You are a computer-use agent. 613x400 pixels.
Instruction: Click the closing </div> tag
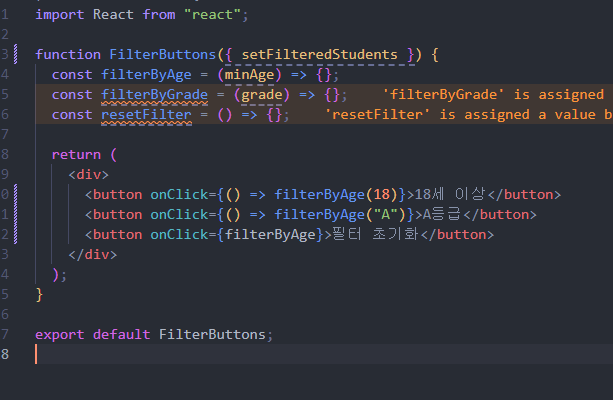93,255
